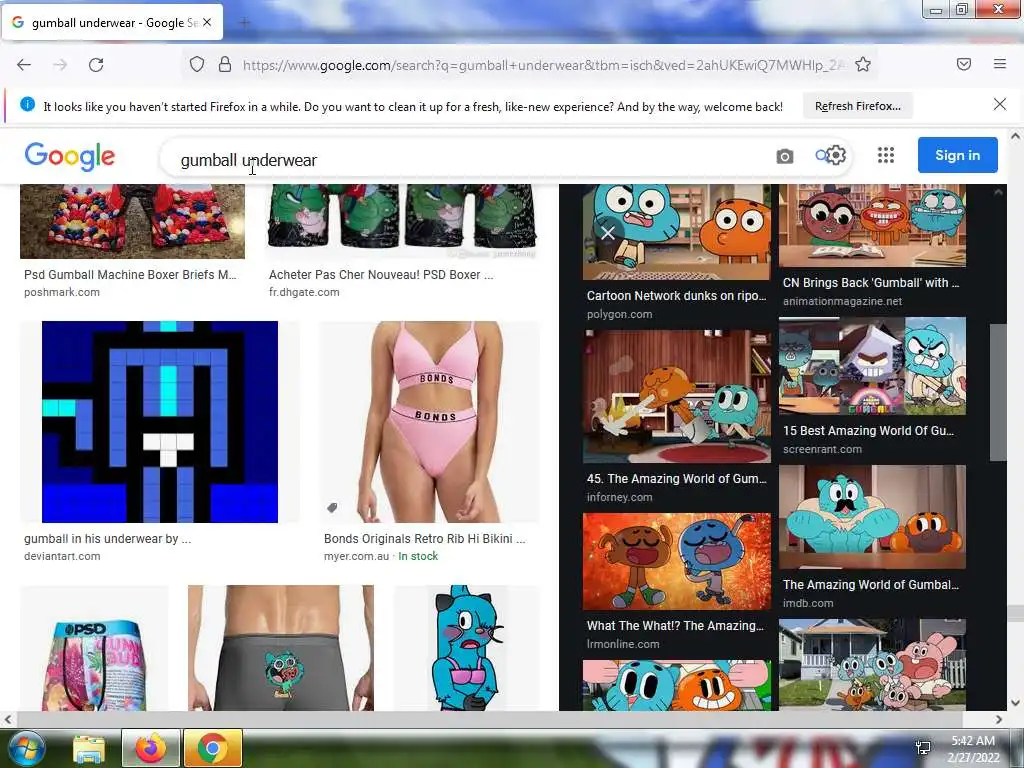1024x768 pixels.
Task: Click the 45. The Amazing World of Gum... title
Action: point(677,479)
